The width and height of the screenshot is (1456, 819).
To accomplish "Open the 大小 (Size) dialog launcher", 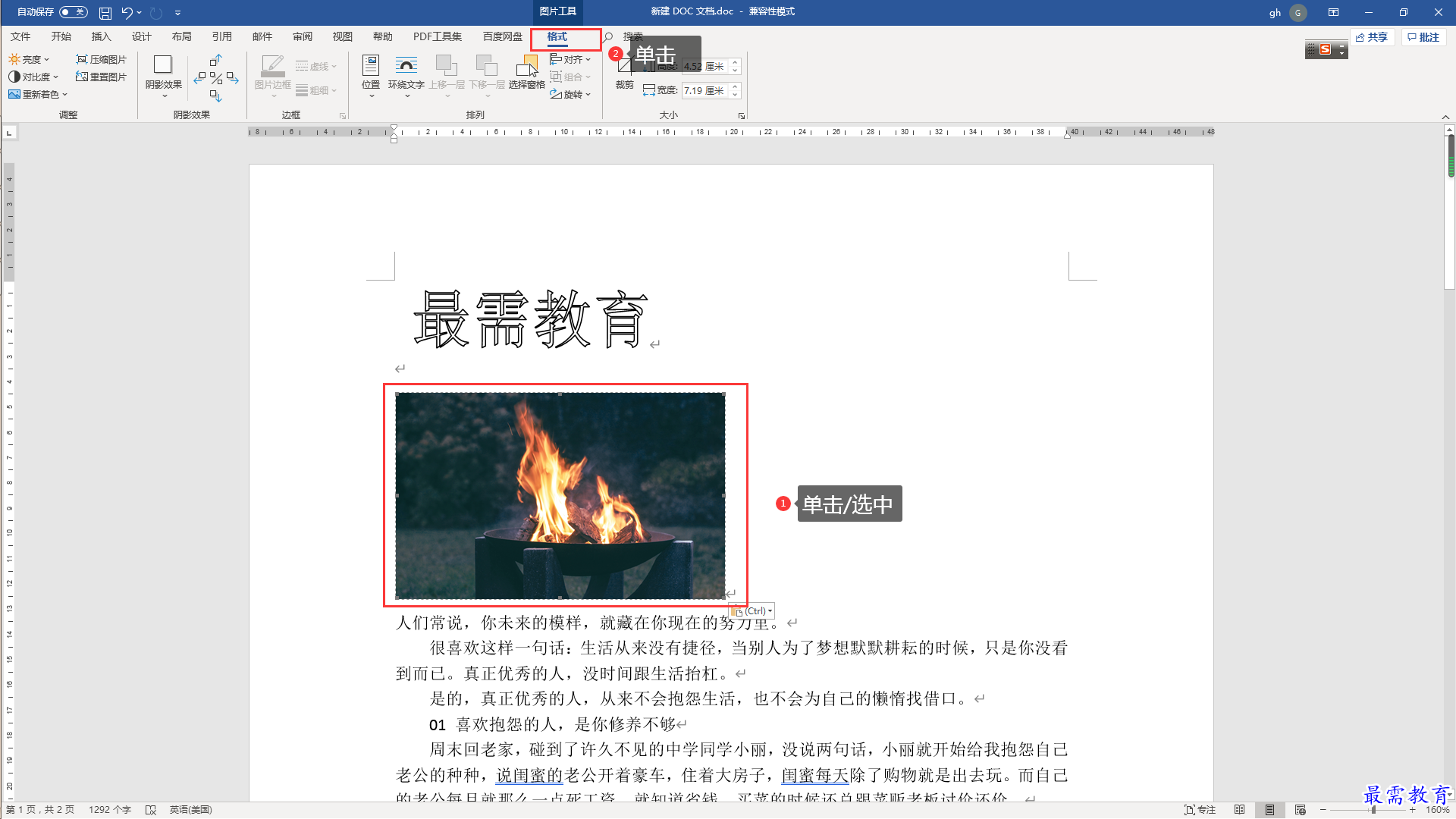I will [x=742, y=116].
